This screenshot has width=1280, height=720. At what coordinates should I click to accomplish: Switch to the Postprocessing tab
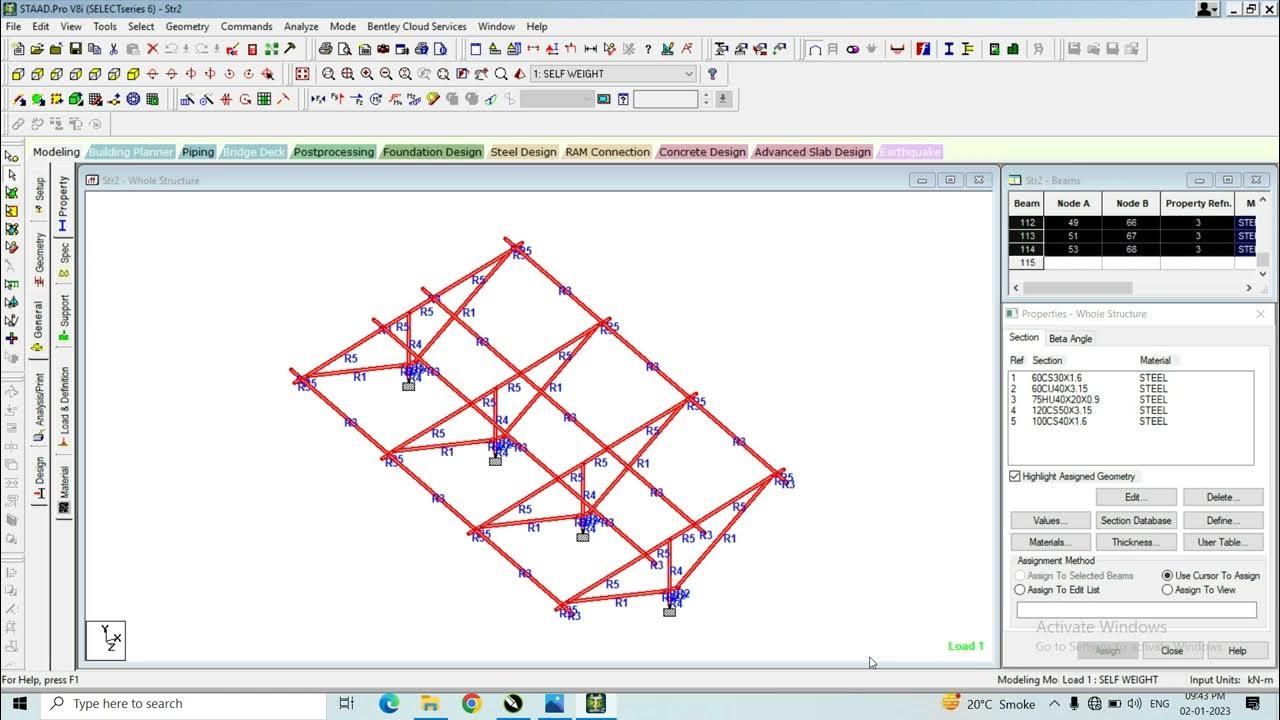334,152
